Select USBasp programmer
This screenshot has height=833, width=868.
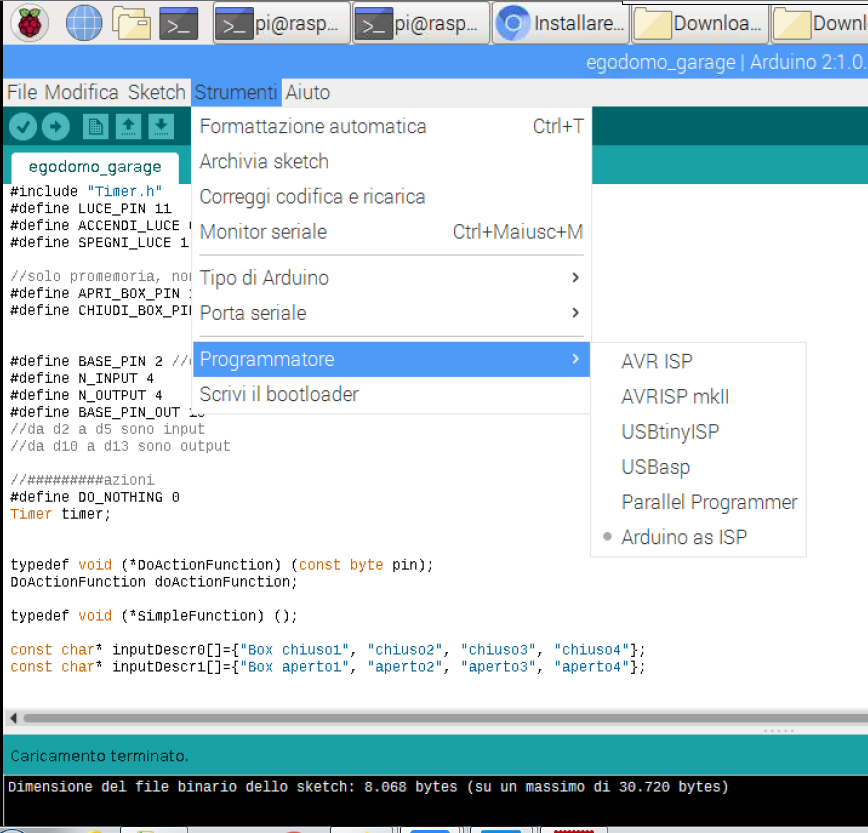pyautogui.click(x=699, y=467)
